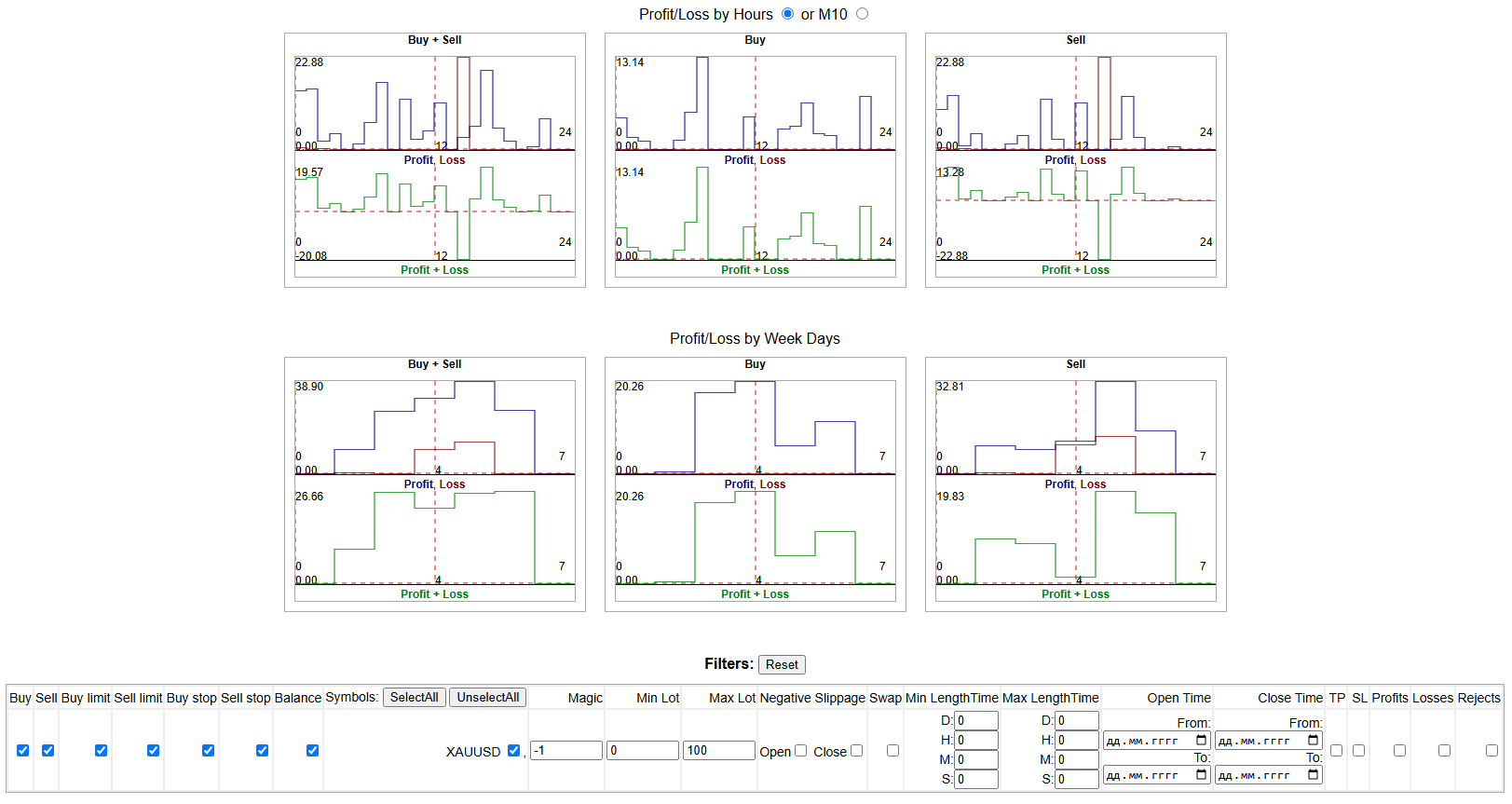This screenshot has width=1512, height=804.
Task: Click the SelectAll symbols button
Action: (x=414, y=697)
